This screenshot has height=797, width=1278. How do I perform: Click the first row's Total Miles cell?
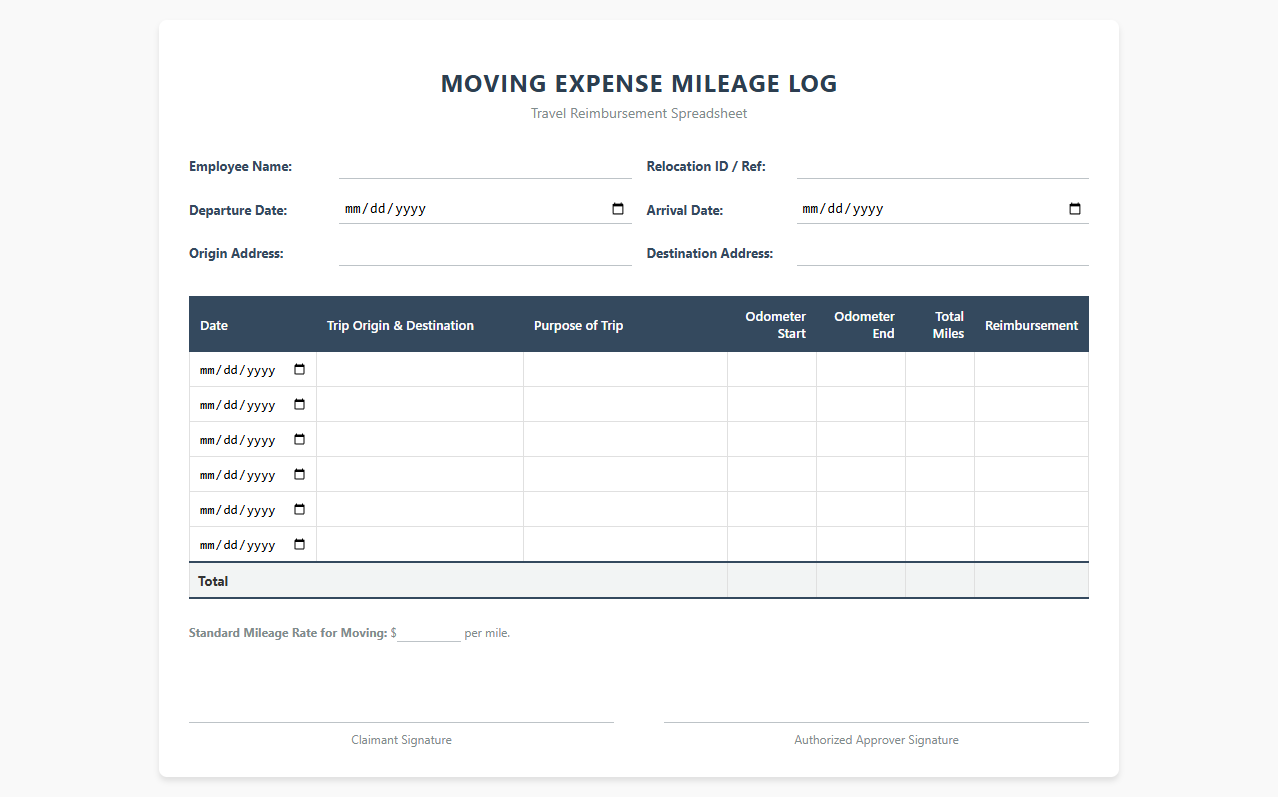[x=940, y=369]
